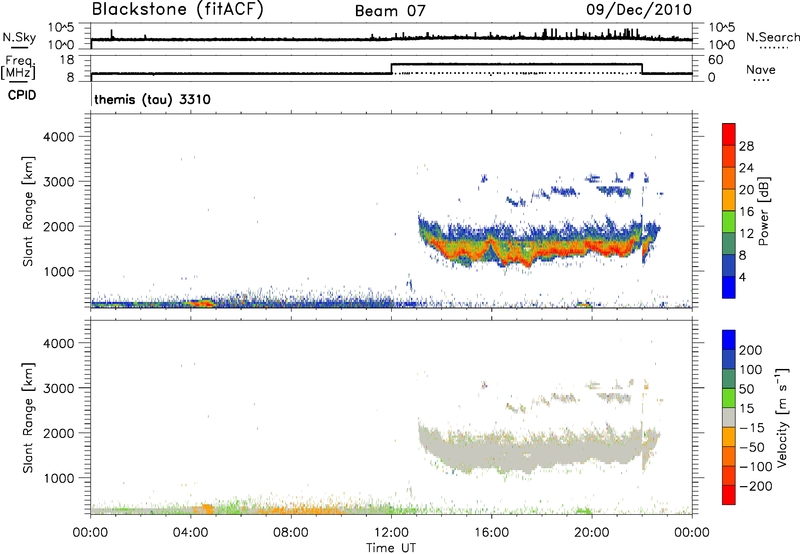The width and height of the screenshot is (800, 554).
Task: Click the red bottom of velocity colorbar
Action: [x=729, y=495]
